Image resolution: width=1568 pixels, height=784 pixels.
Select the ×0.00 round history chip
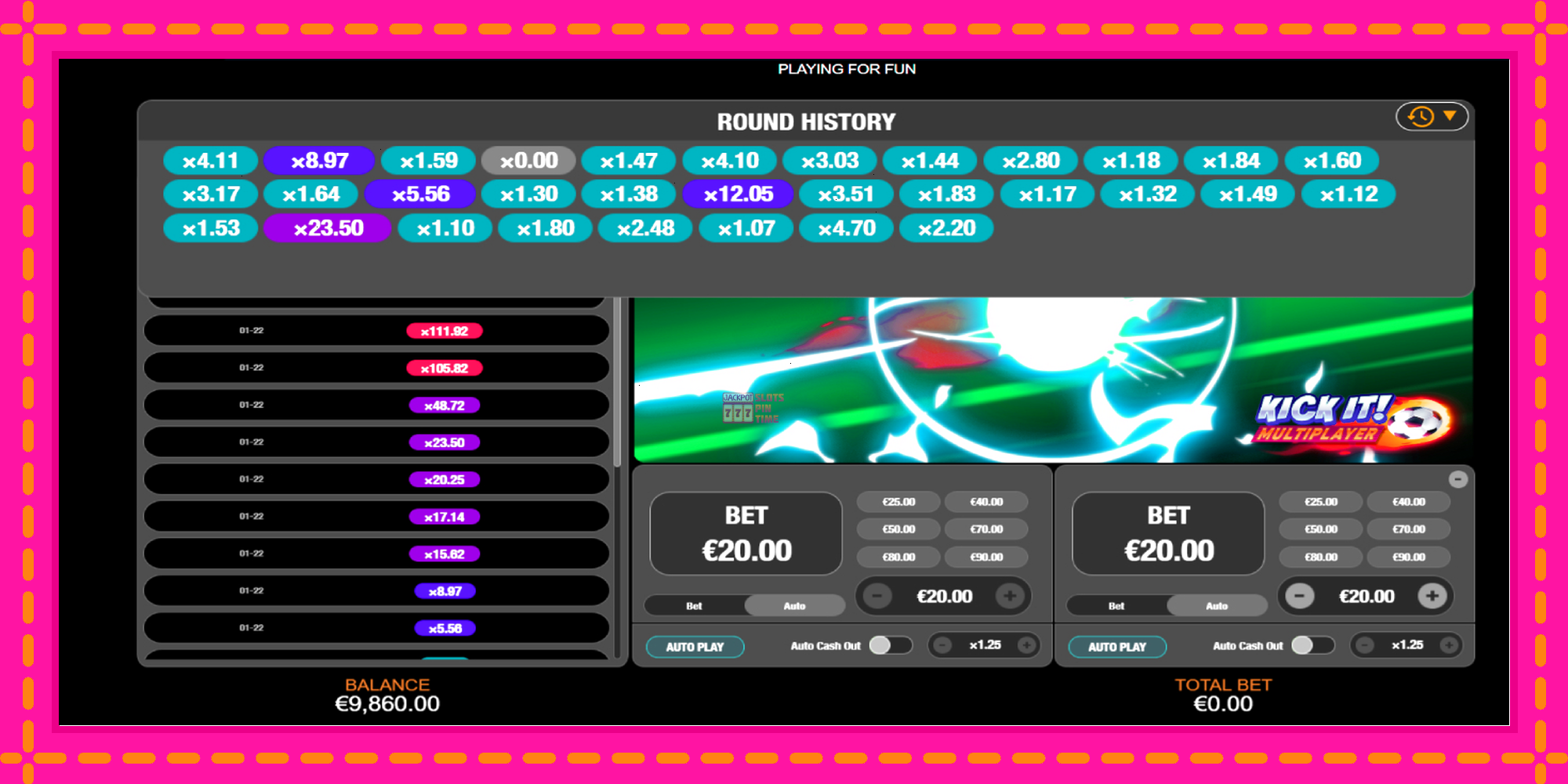(528, 161)
